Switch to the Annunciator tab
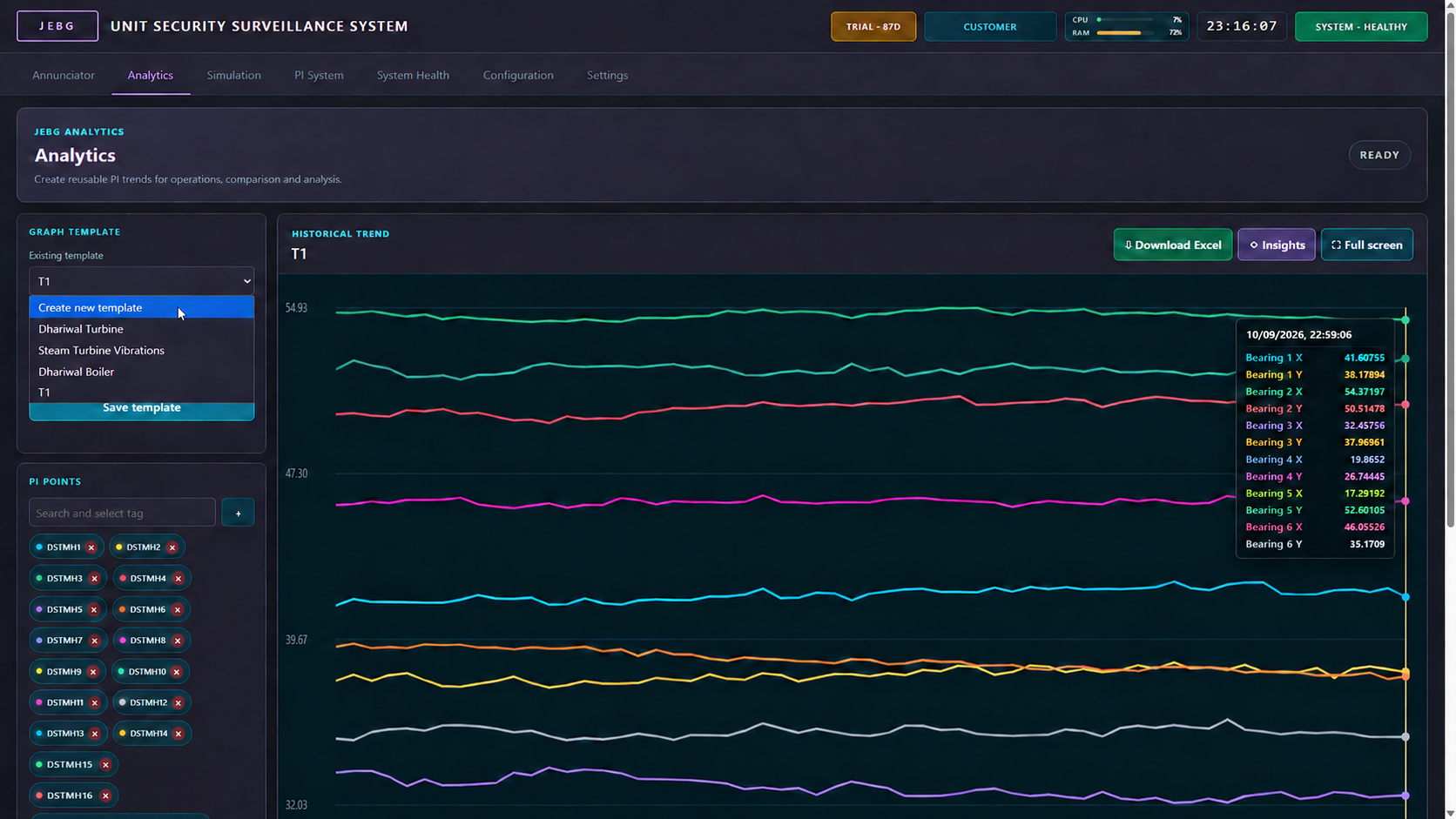The width and height of the screenshot is (1456, 819). click(64, 75)
